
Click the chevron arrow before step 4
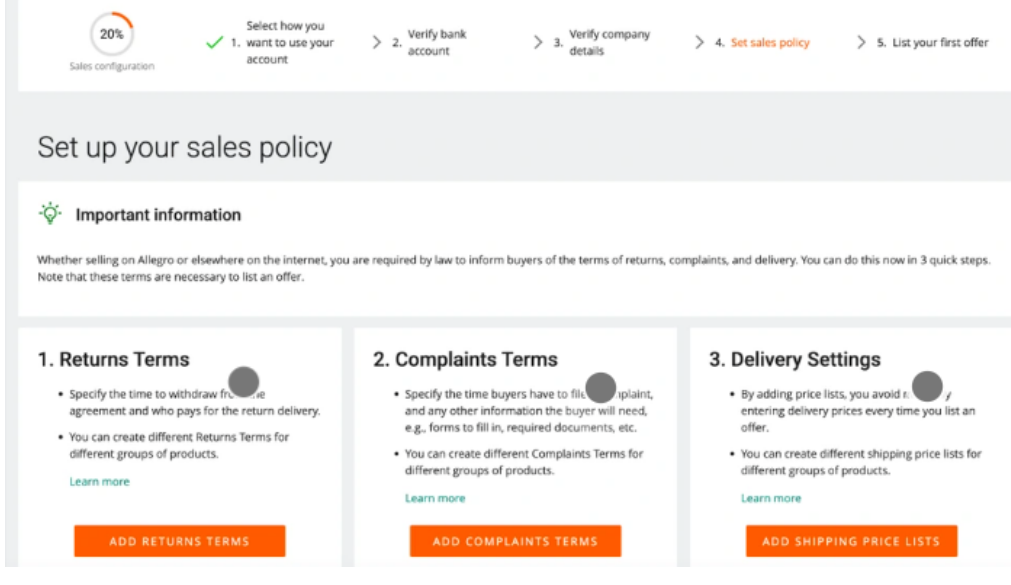pos(699,43)
